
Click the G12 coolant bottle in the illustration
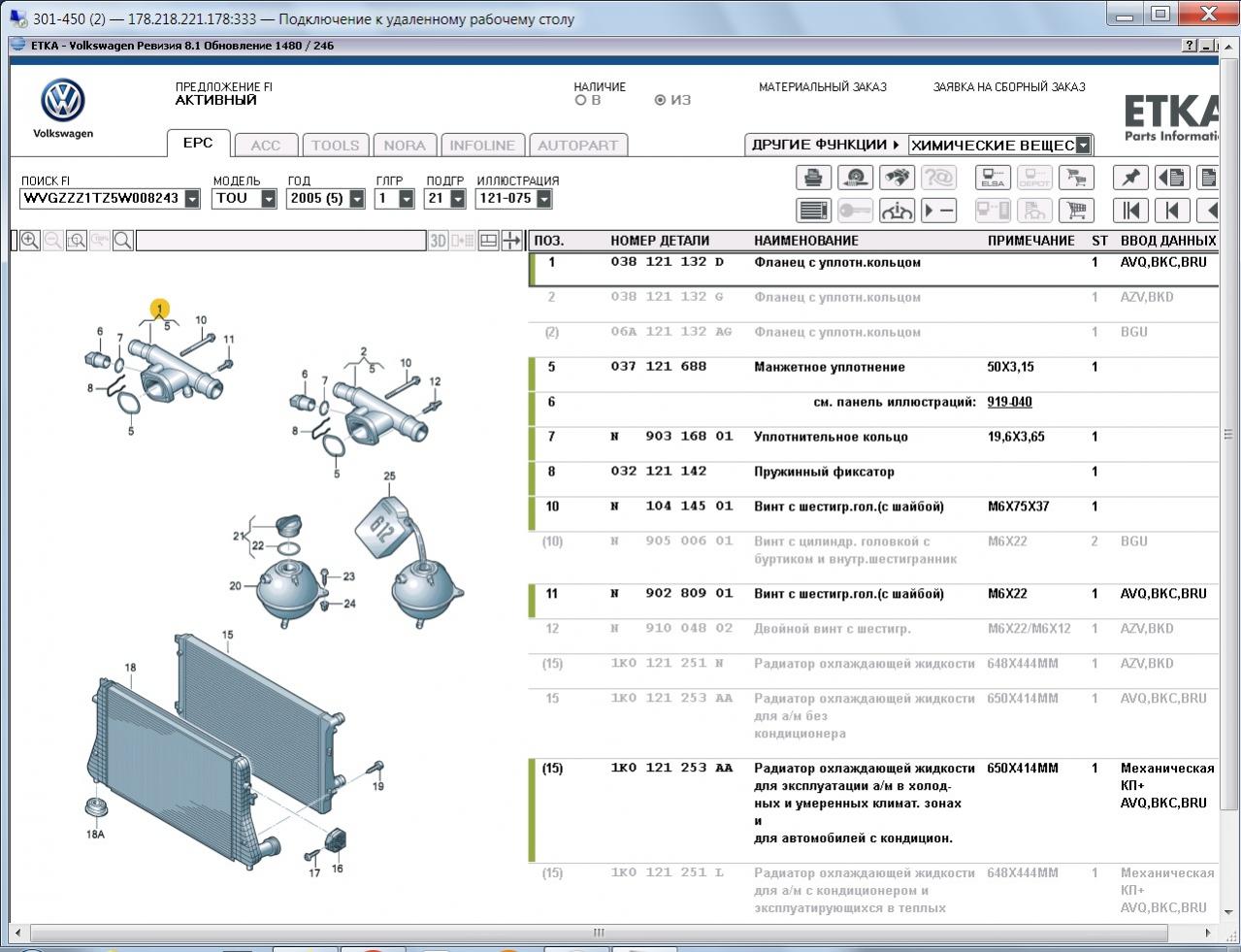385,528
